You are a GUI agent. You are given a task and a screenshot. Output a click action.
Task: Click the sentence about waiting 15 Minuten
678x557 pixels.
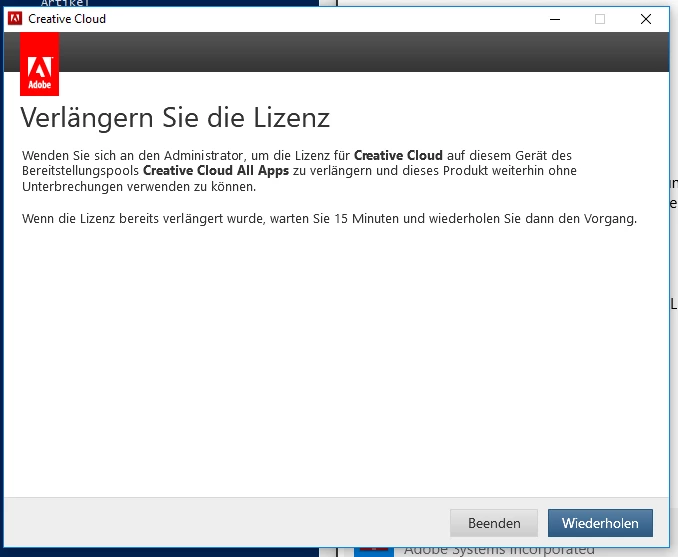(x=329, y=219)
